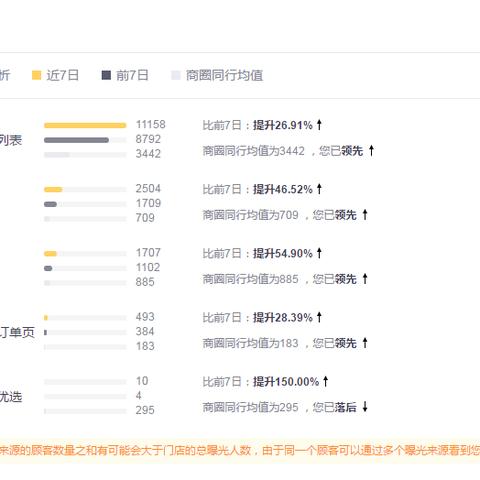480x480 pixels.
Task: Click the 落后 status word
Action: (346, 407)
